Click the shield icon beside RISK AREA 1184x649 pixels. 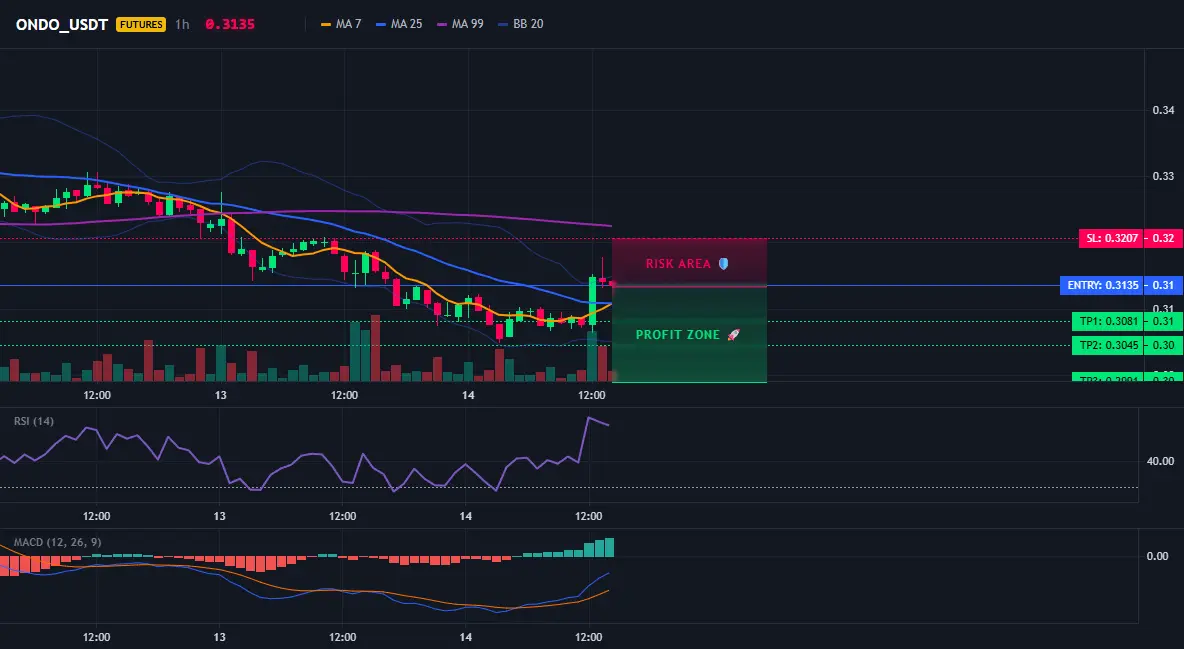point(723,264)
